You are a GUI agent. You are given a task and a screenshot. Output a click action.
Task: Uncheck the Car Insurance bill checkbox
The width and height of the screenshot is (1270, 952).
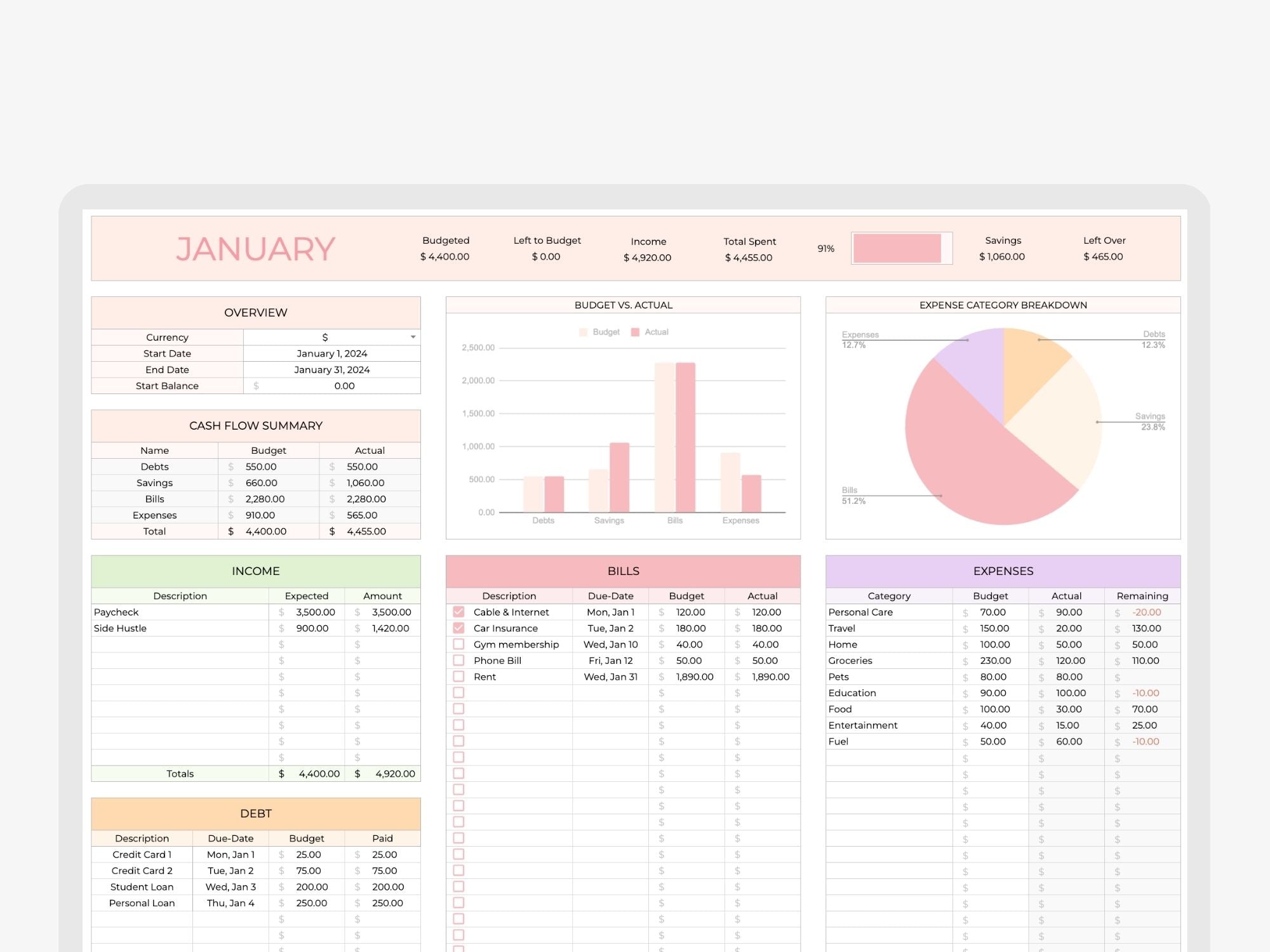pos(458,628)
